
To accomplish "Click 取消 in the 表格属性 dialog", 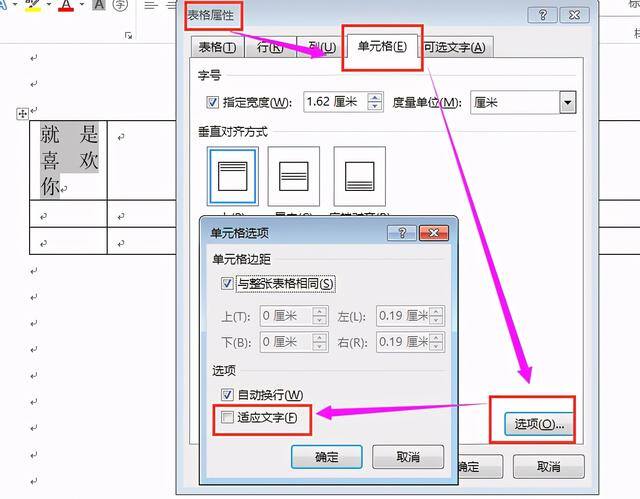I will pos(549,466).
